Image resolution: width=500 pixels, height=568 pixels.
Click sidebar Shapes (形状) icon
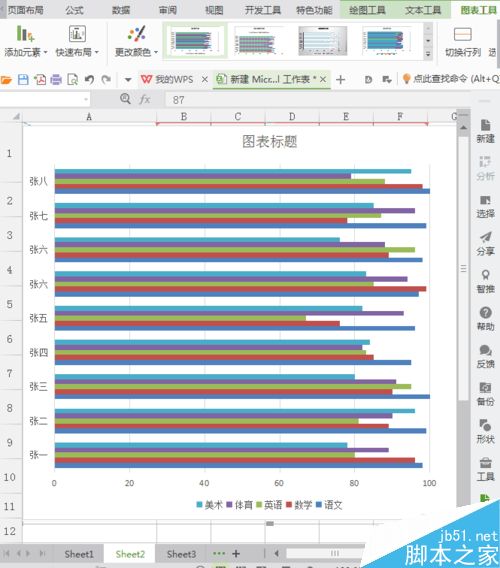[x=486, y=425]
